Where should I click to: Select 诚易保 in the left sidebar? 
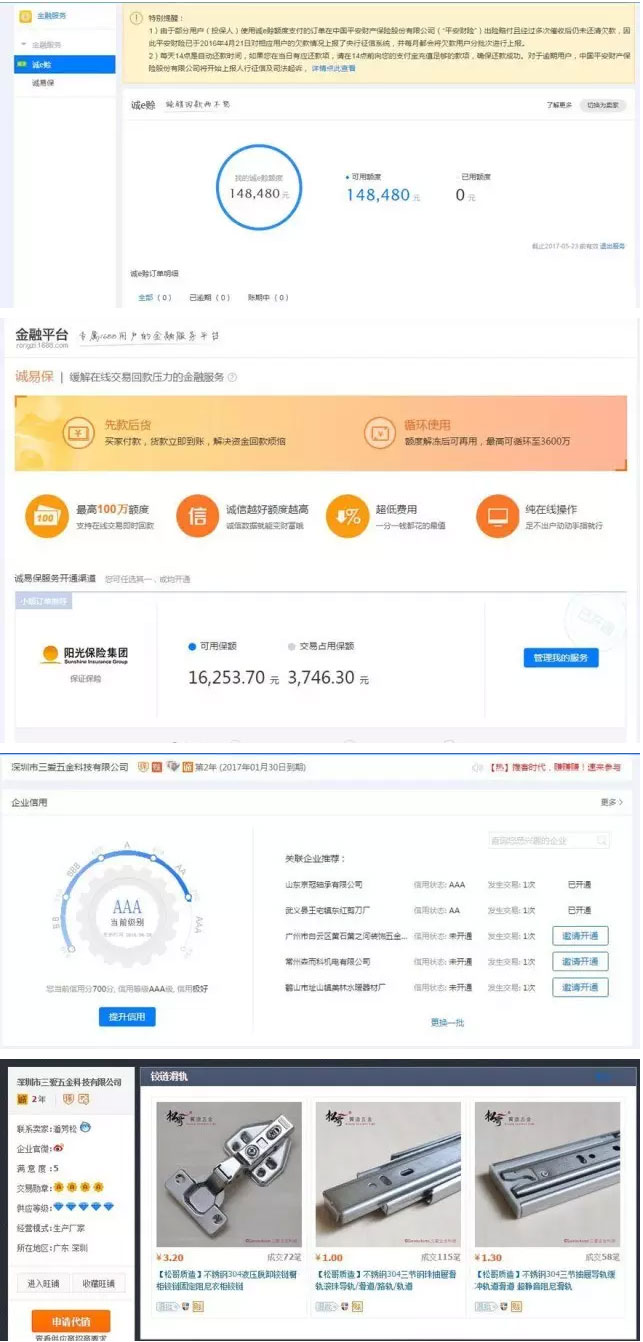(x=42, y=82)
